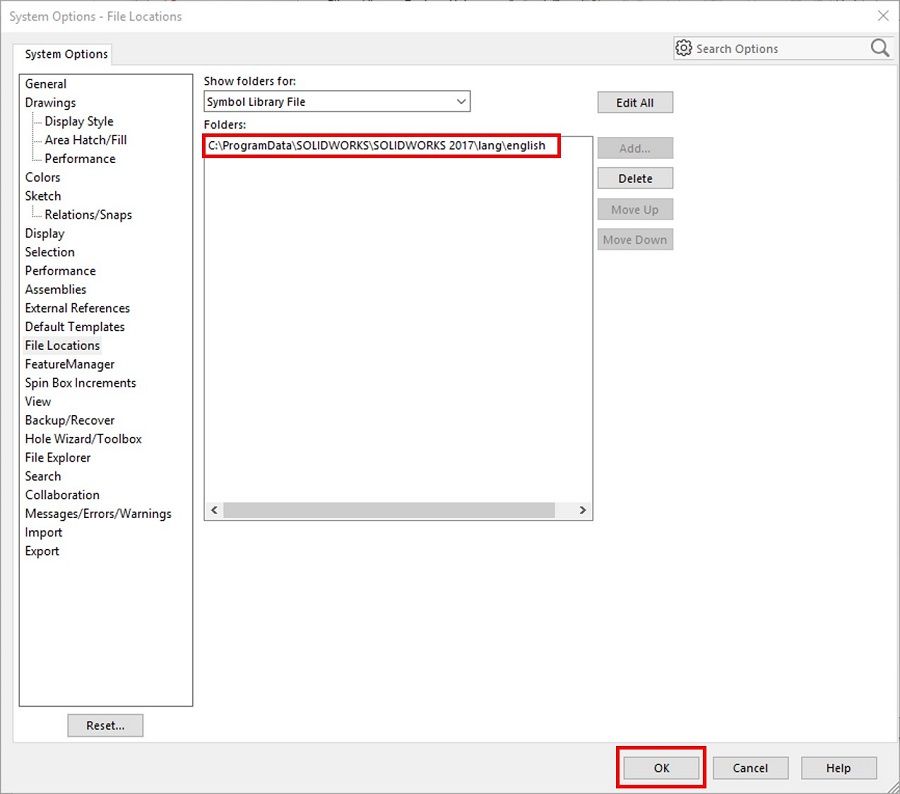Click the search magnifier icon
This screenshot has height=794, width=900.
(x=879, y=48)
